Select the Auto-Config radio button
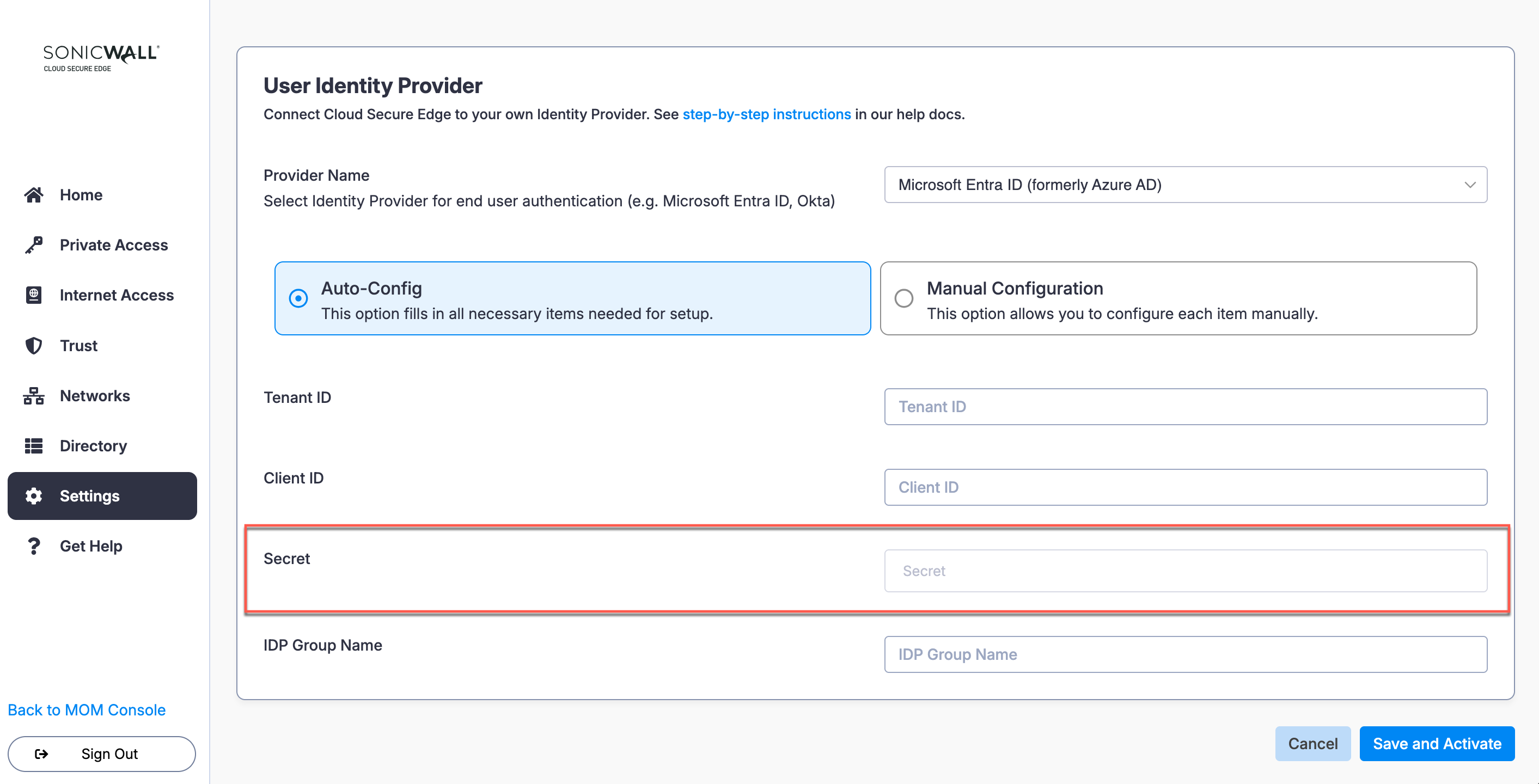Image resolution: width=1539 pixels, height=784 pixels. click(298, 298)
